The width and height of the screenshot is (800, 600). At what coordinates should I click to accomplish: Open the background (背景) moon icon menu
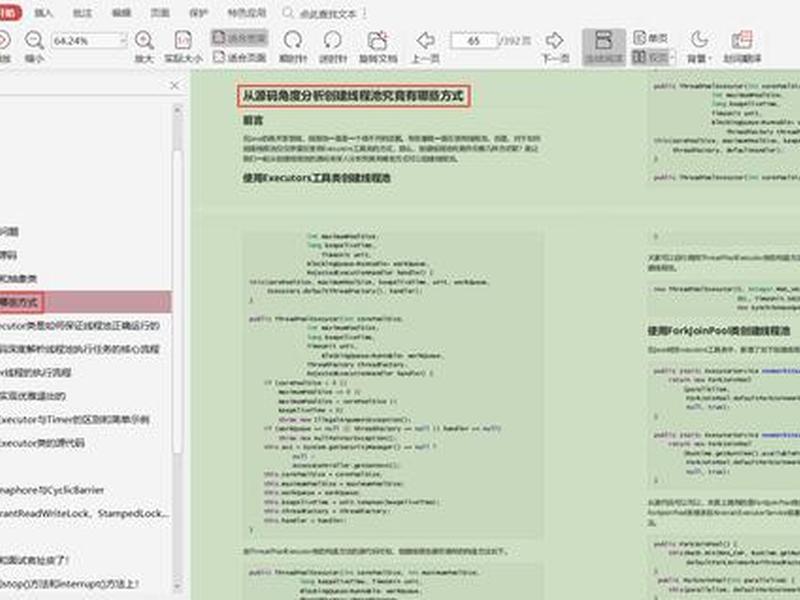699,46
